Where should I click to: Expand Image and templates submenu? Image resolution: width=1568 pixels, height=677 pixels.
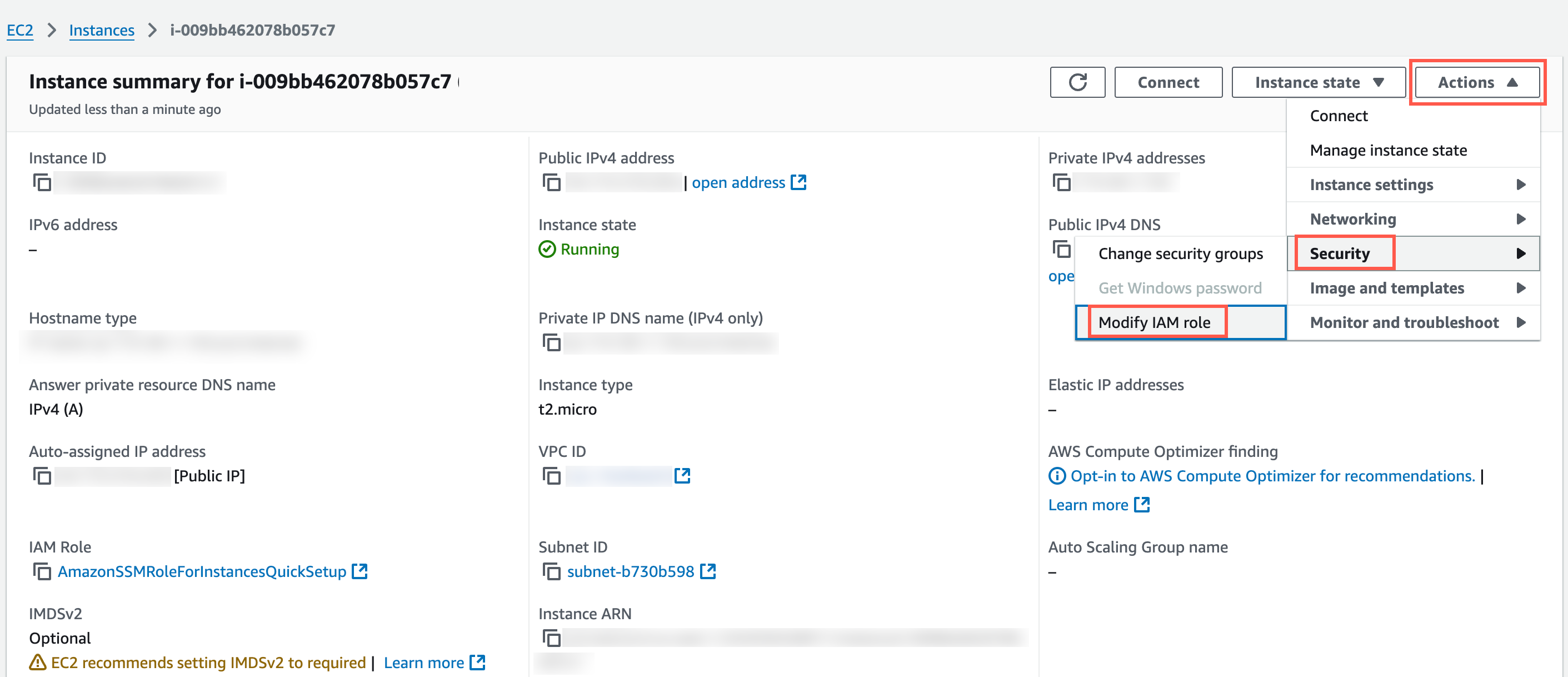click(1413, 288)
